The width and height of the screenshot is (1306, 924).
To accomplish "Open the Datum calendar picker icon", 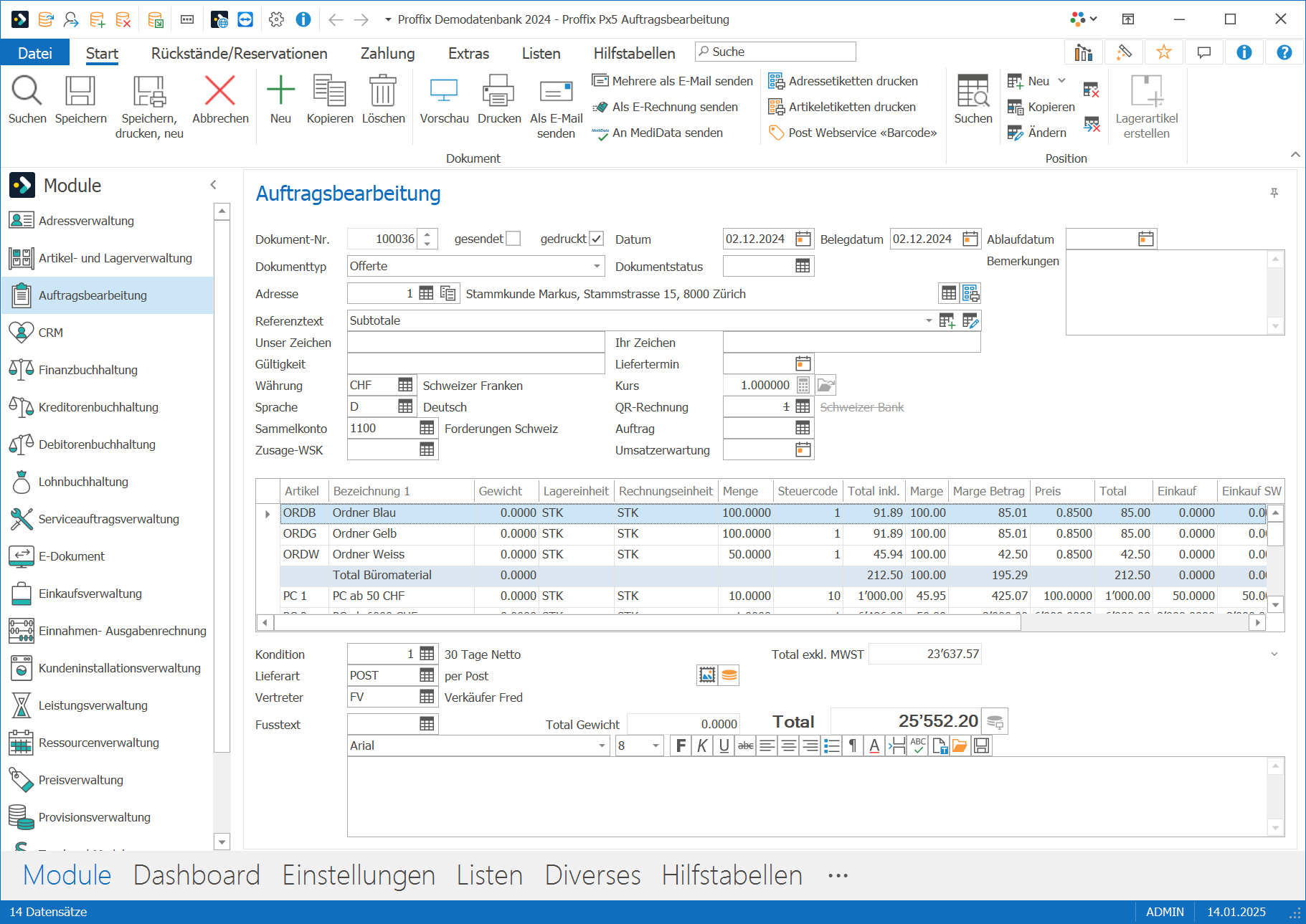I will 803,239.
